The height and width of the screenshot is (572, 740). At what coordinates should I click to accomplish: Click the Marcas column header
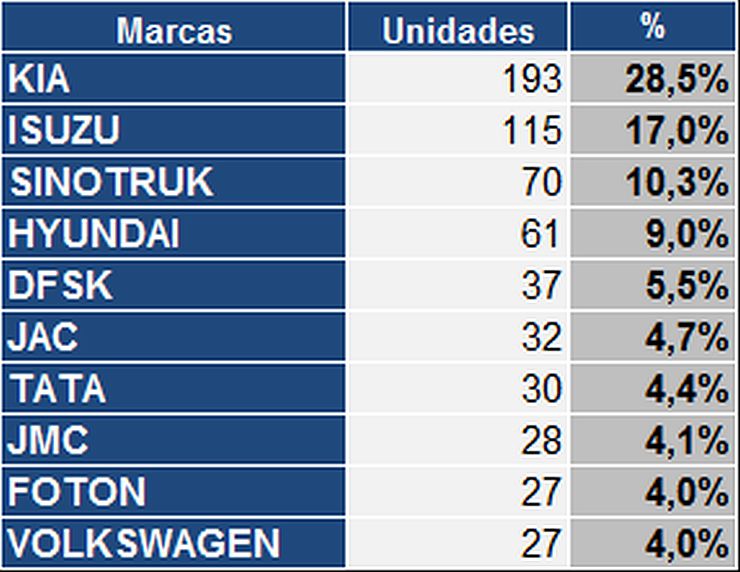174,28
